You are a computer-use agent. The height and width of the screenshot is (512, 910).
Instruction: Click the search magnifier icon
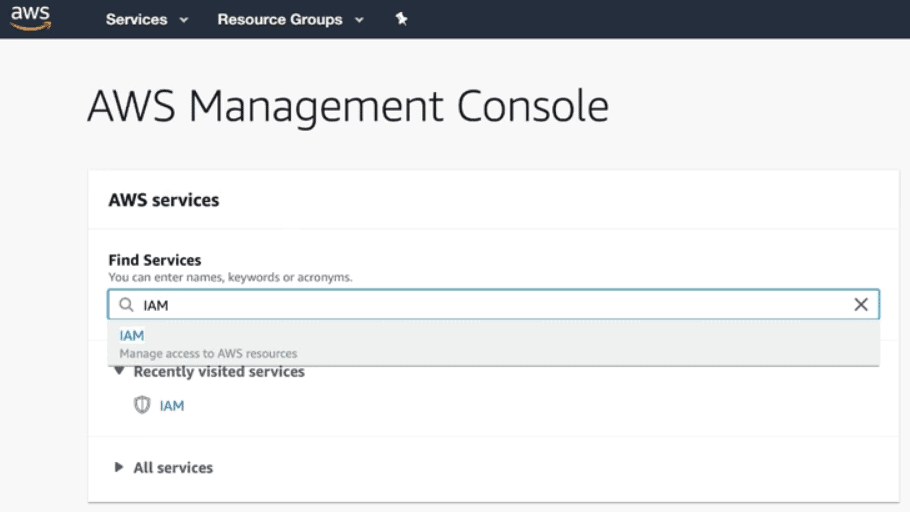(x=126, y=305)
